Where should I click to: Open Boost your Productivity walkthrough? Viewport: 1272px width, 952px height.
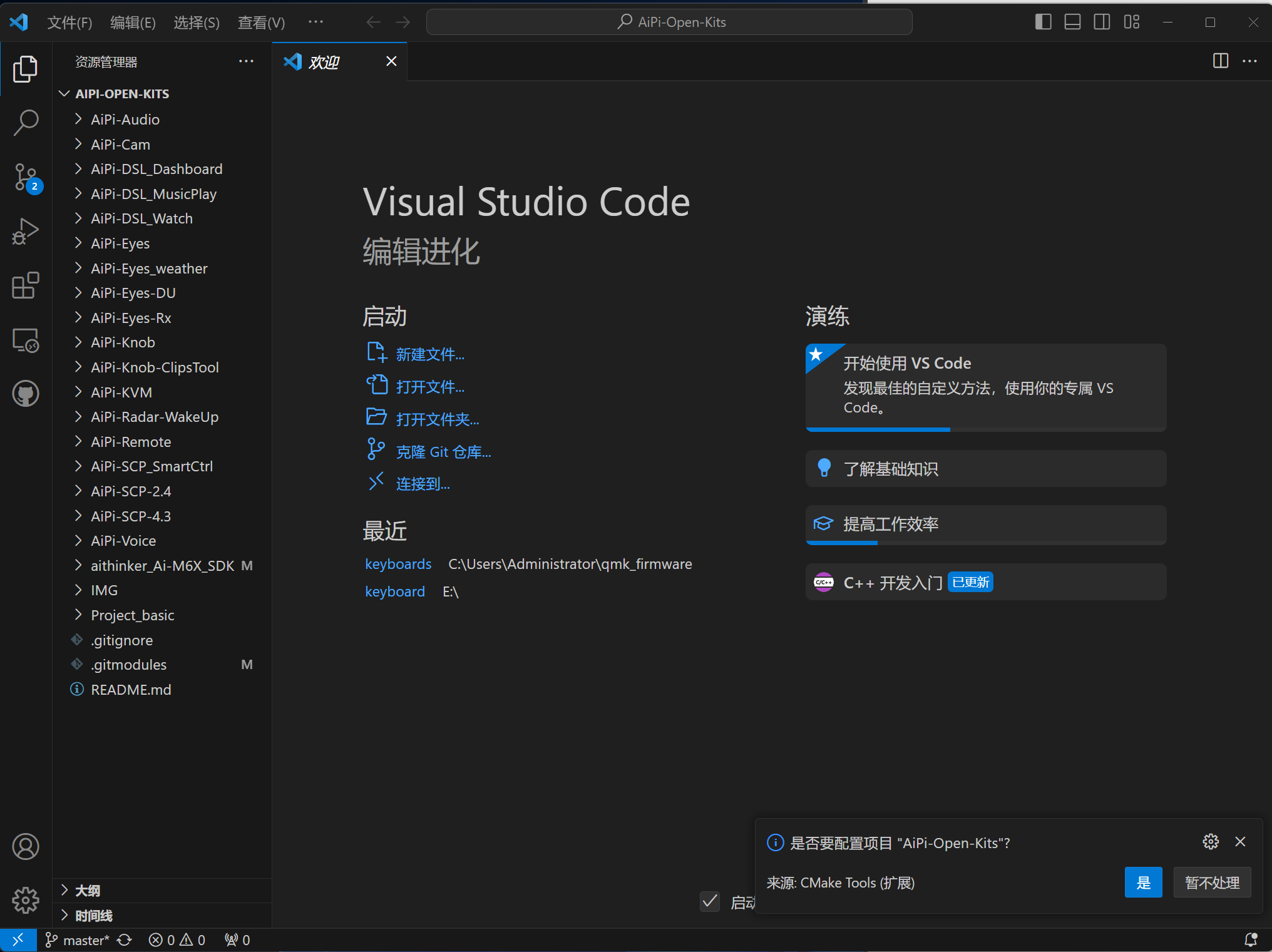(986, 525)
